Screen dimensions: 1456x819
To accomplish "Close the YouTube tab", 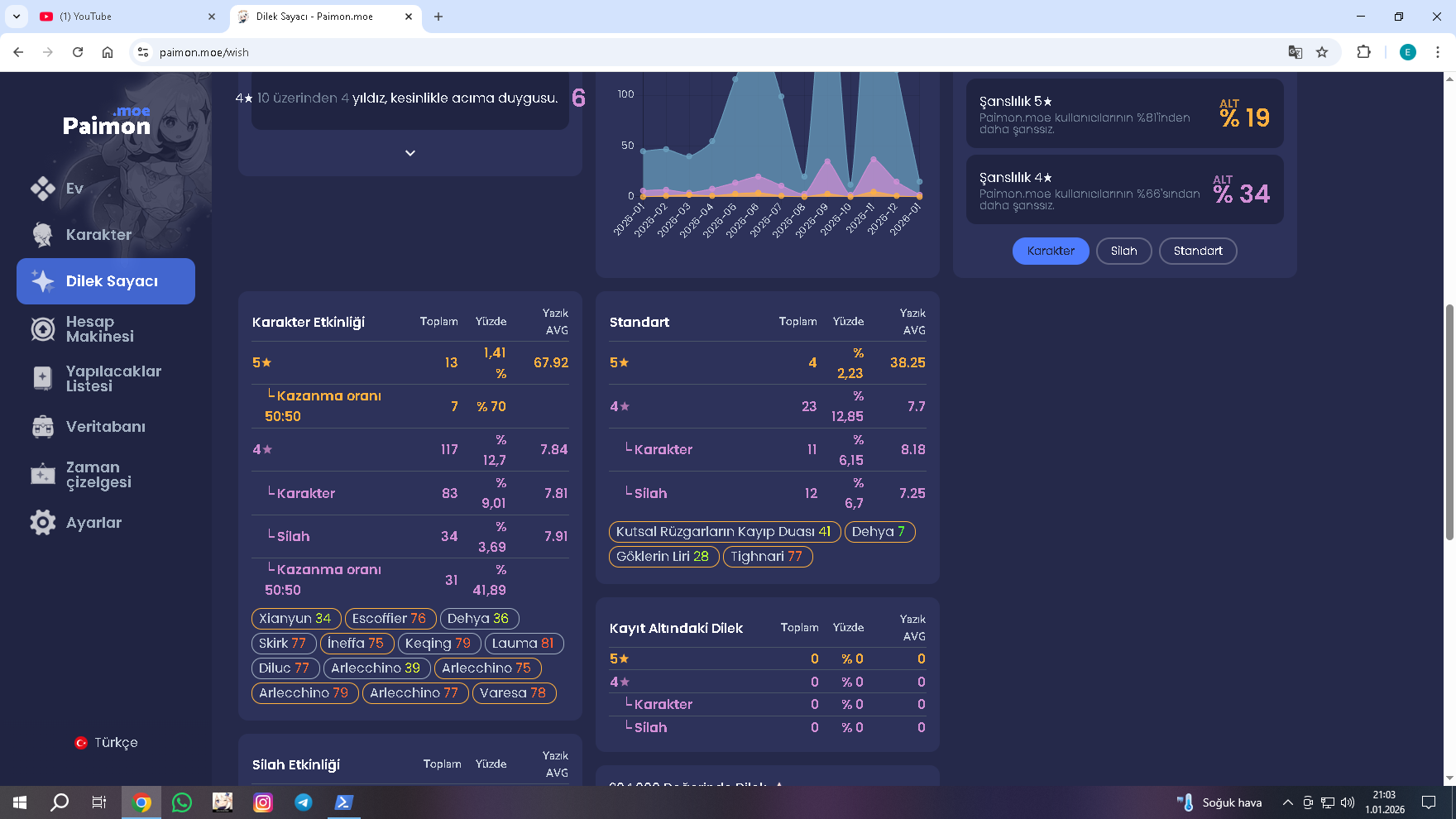I will (212, 17).
